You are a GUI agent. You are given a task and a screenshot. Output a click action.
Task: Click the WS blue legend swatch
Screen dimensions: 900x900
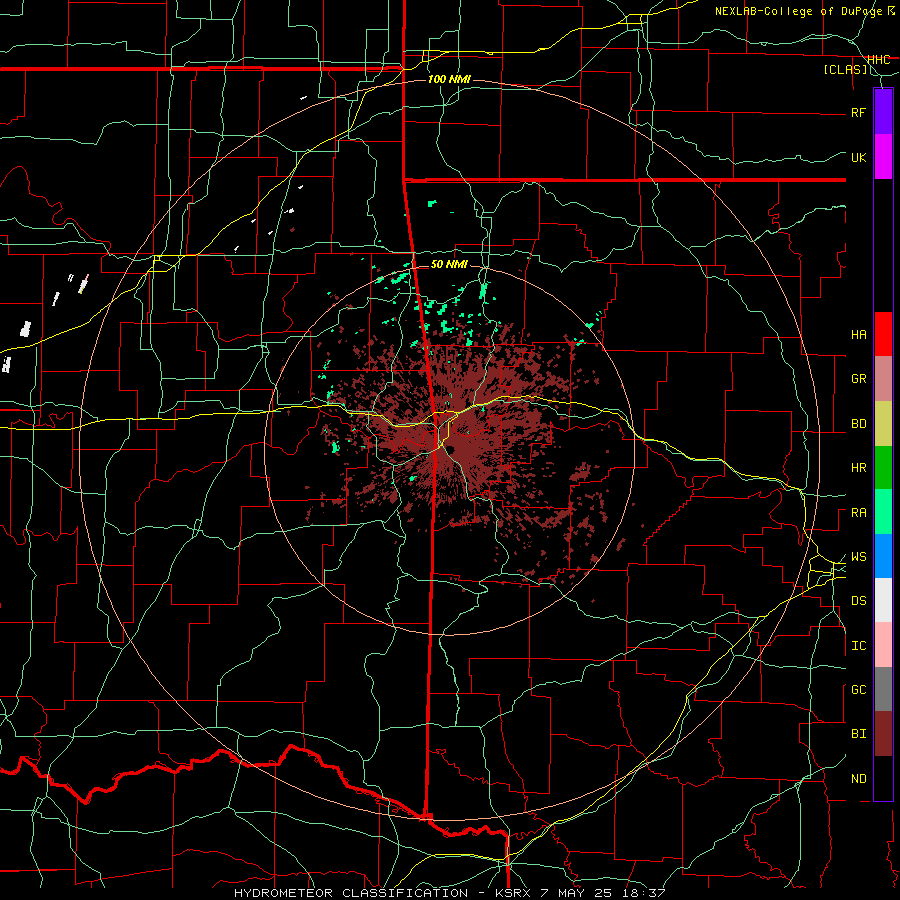[x=883, y=556]
